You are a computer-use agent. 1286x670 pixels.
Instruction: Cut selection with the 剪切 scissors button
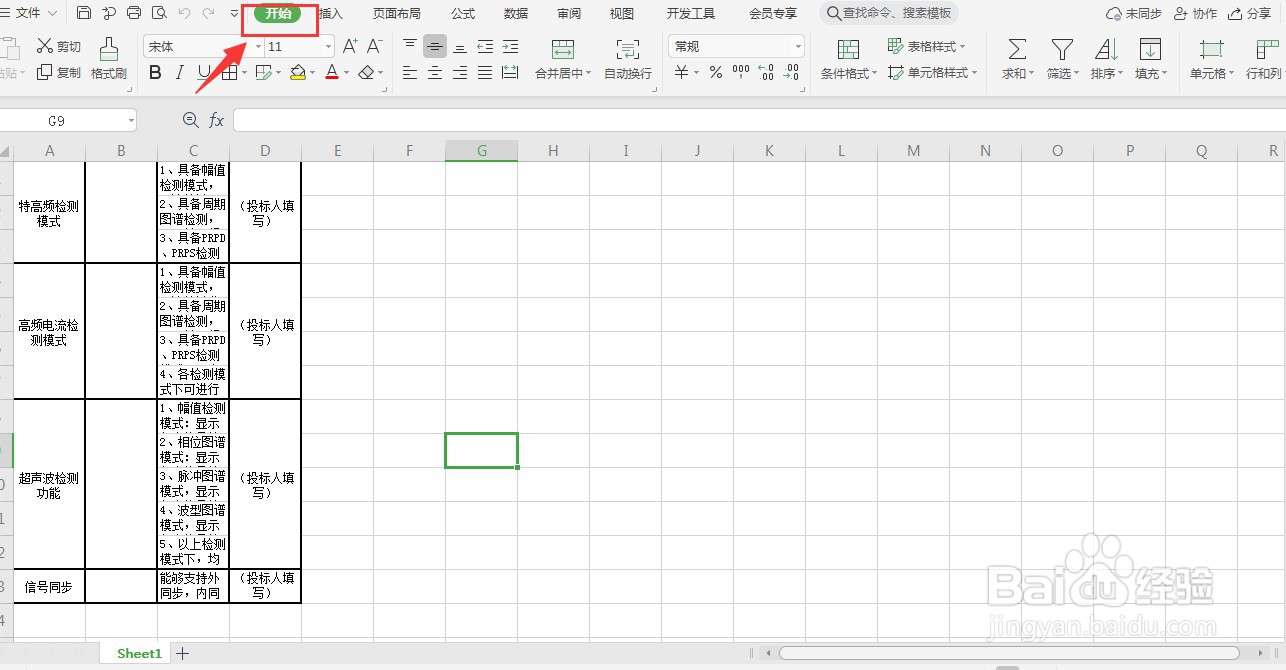pos(59,46)
